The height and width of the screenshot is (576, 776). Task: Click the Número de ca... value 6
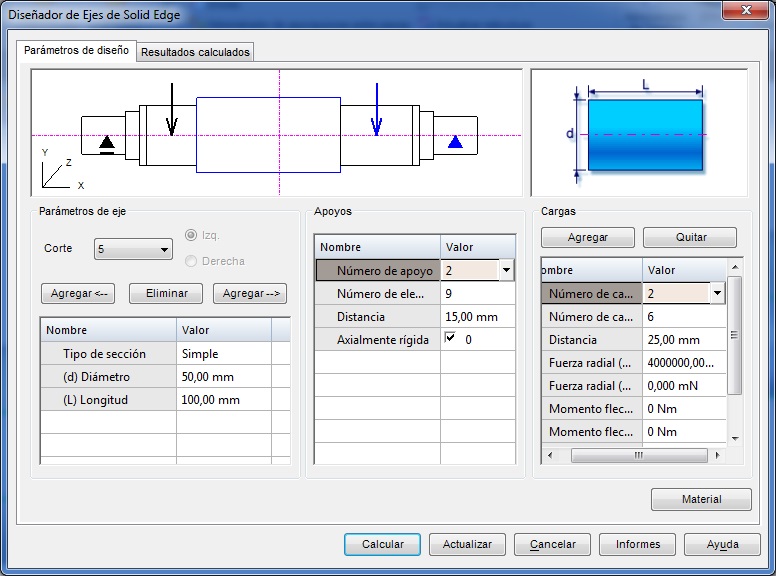[684, 317]
